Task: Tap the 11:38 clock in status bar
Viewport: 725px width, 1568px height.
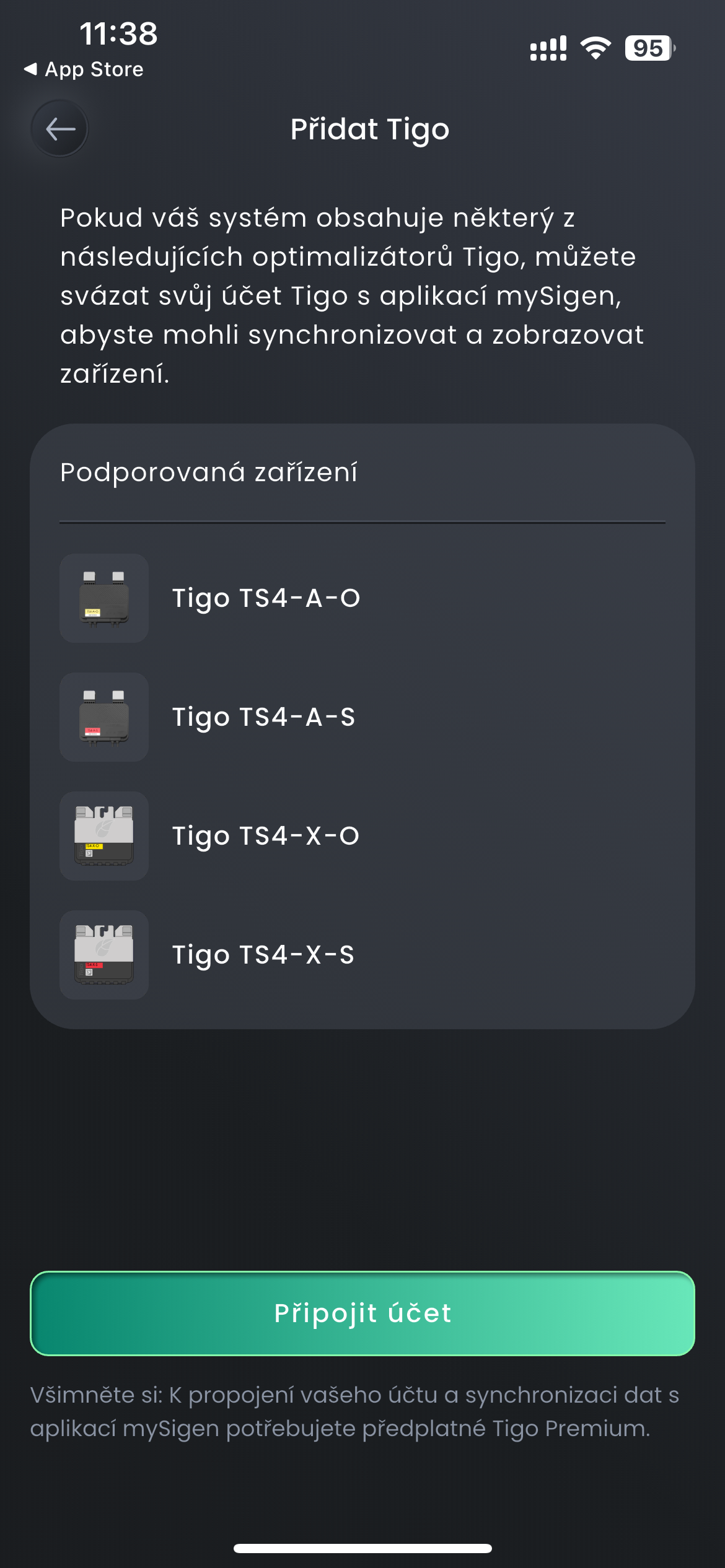Action: coord(118,33)
